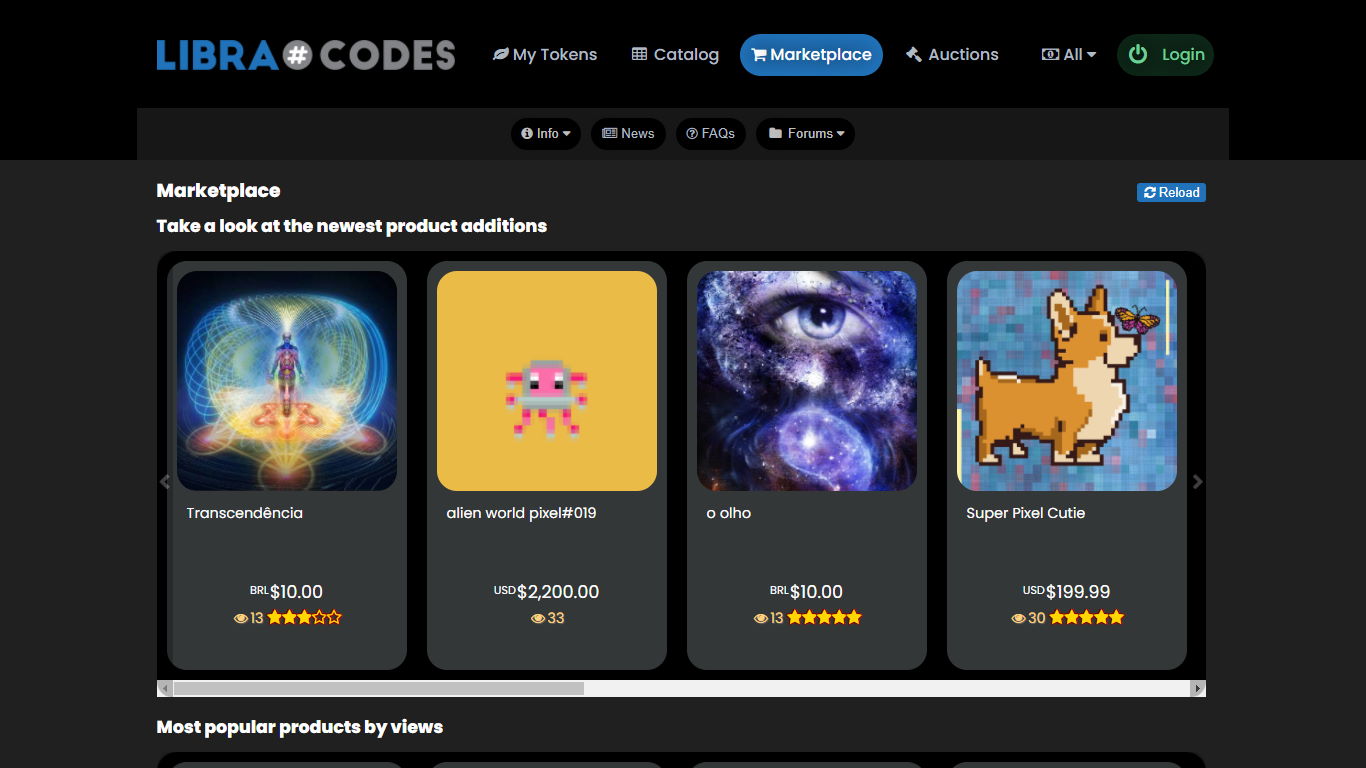The width and height of the screenshot is (1366, 768).
Task: Expand the All currency dropdown
Action: coord(1069,55)
